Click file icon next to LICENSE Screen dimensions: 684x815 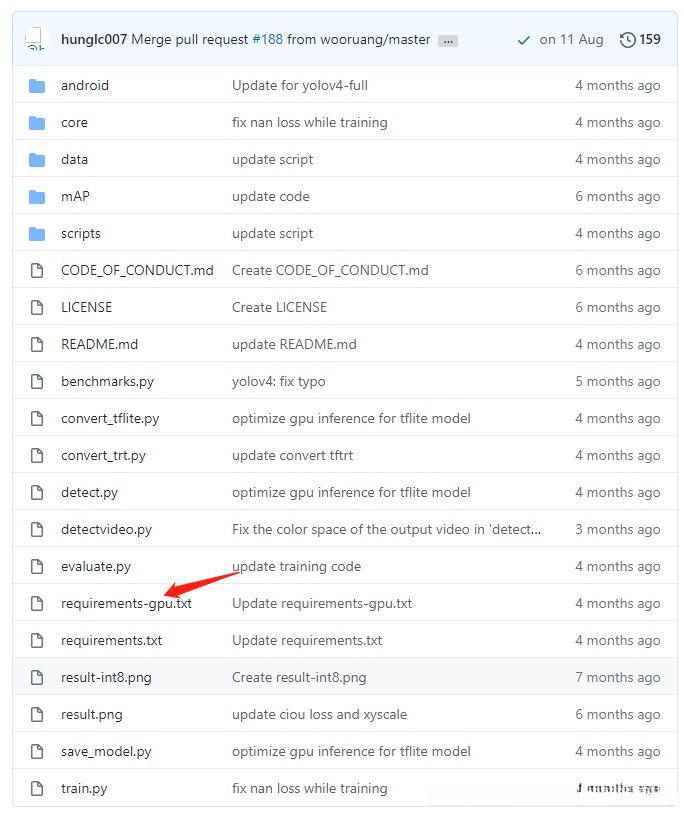click(x=37, y=307)
